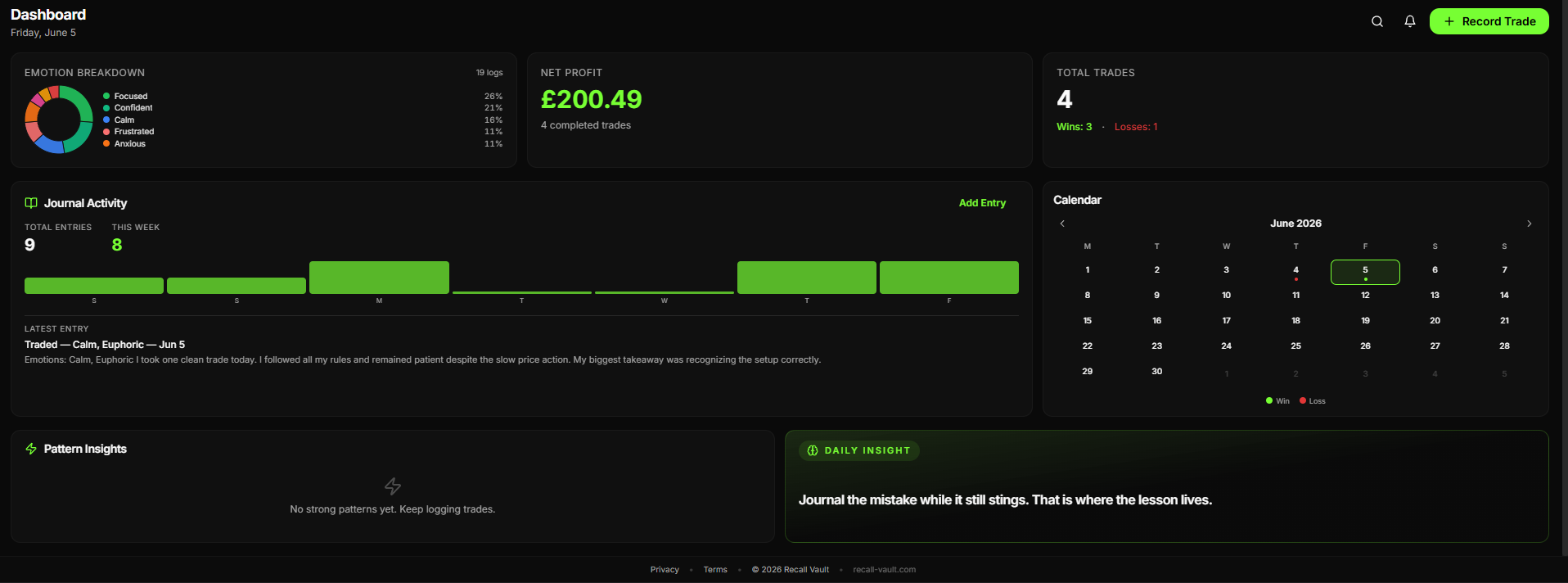Select June 4 in the calendar
The width and height of the screenshot is (1568, 583).
pos(1295,272)
